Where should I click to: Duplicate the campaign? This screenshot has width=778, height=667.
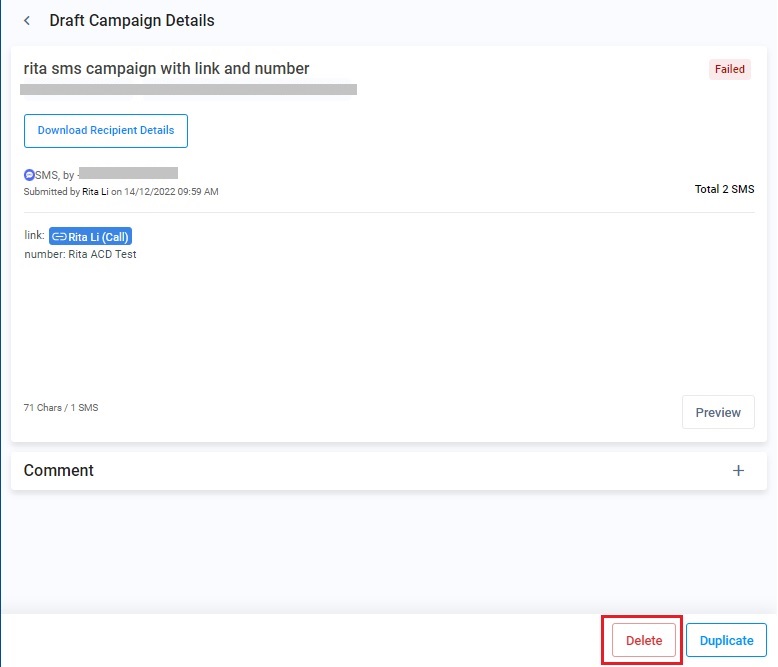726,640
